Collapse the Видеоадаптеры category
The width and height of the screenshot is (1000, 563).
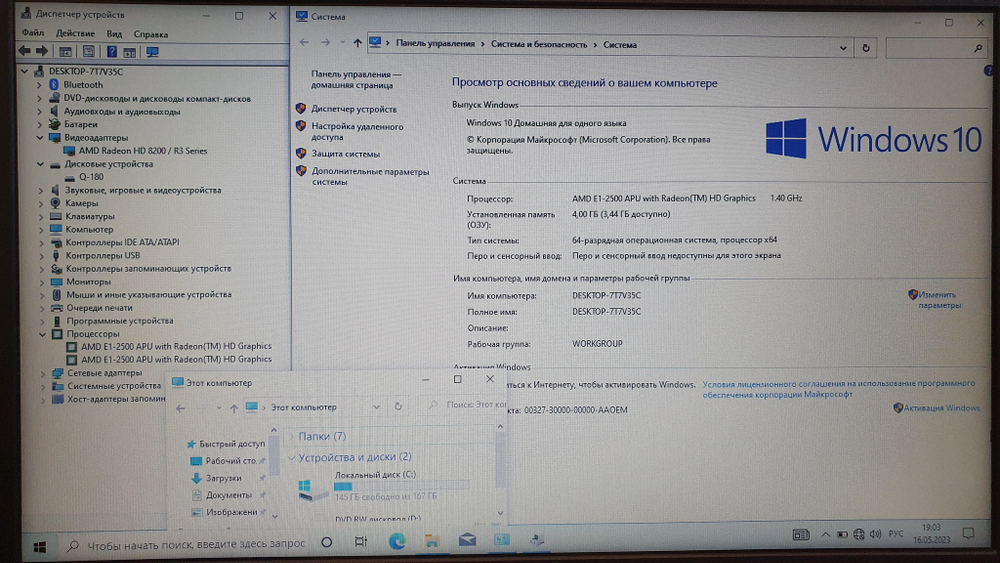(40, 138)
